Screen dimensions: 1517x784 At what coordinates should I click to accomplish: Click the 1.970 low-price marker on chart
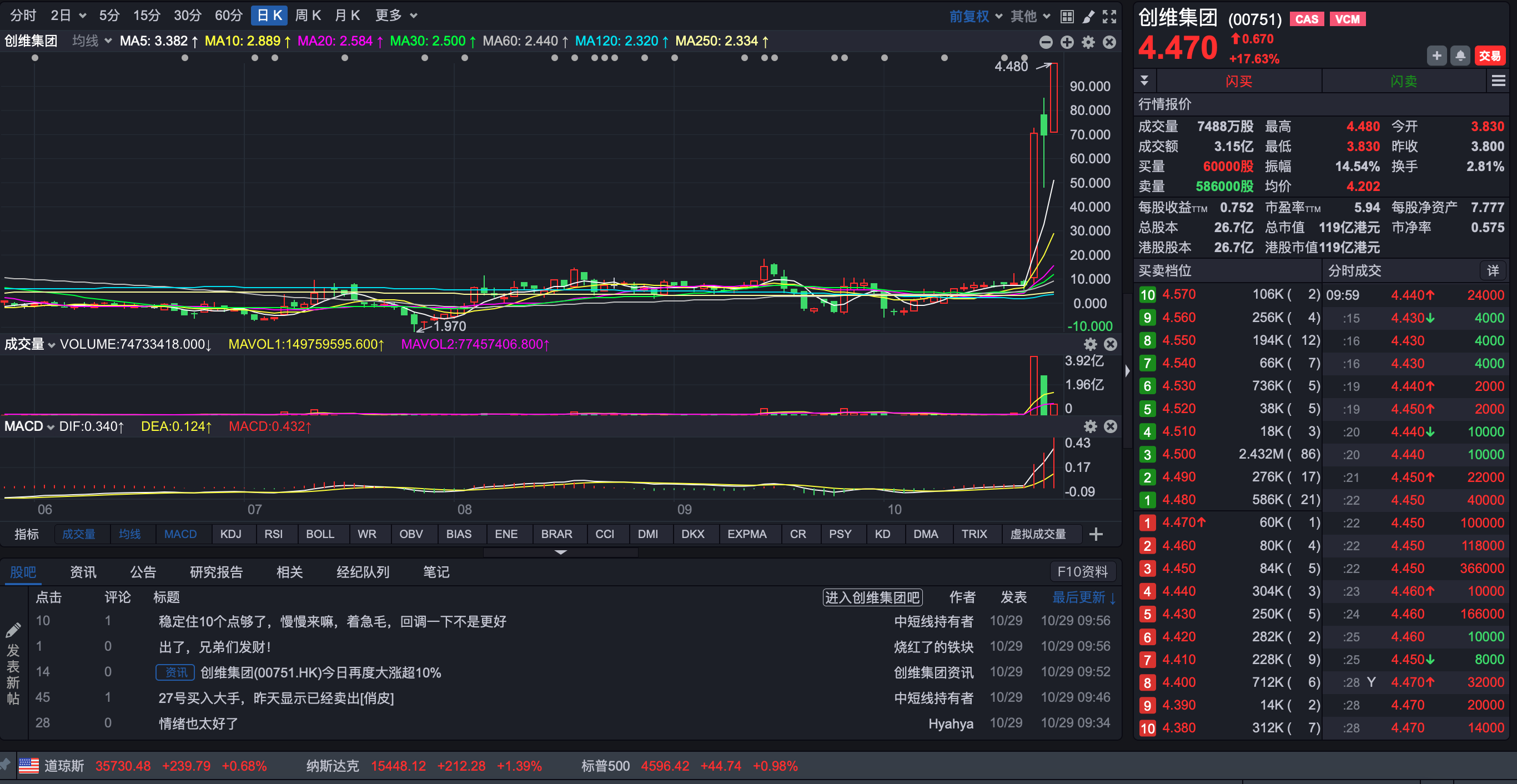[x=449, y=326]
